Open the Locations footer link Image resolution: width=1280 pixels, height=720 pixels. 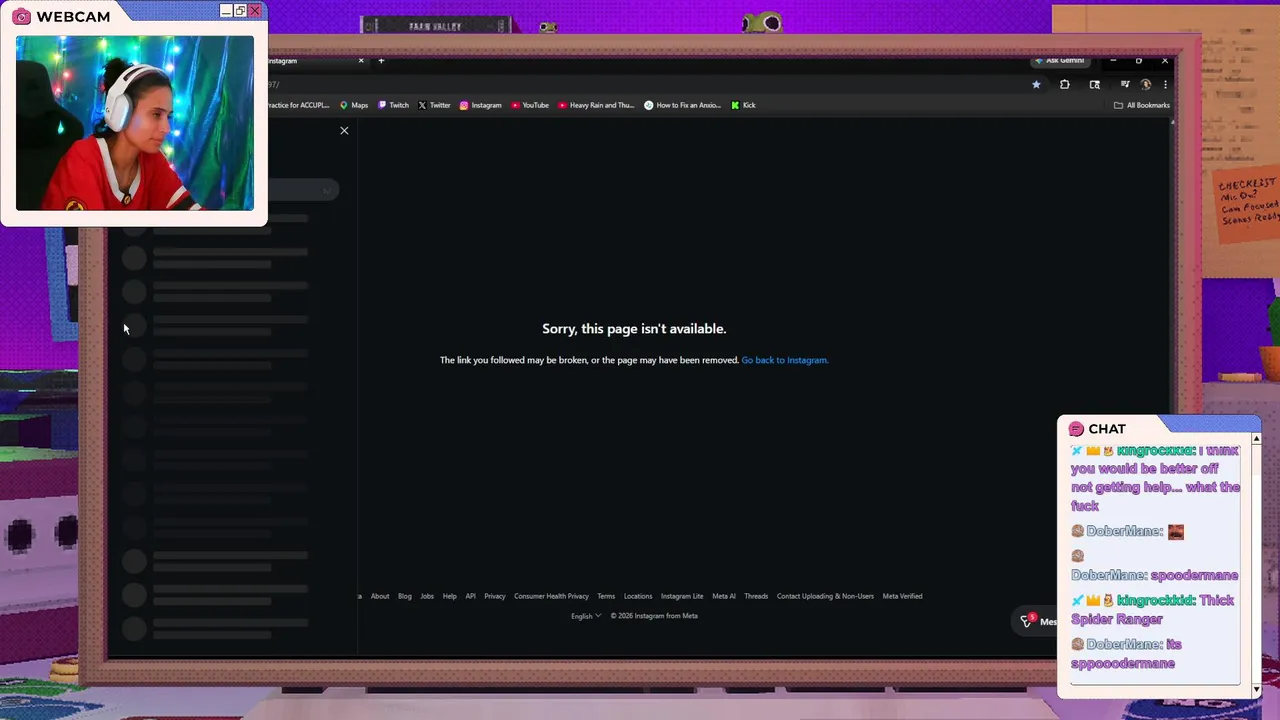tap(638, 596)
